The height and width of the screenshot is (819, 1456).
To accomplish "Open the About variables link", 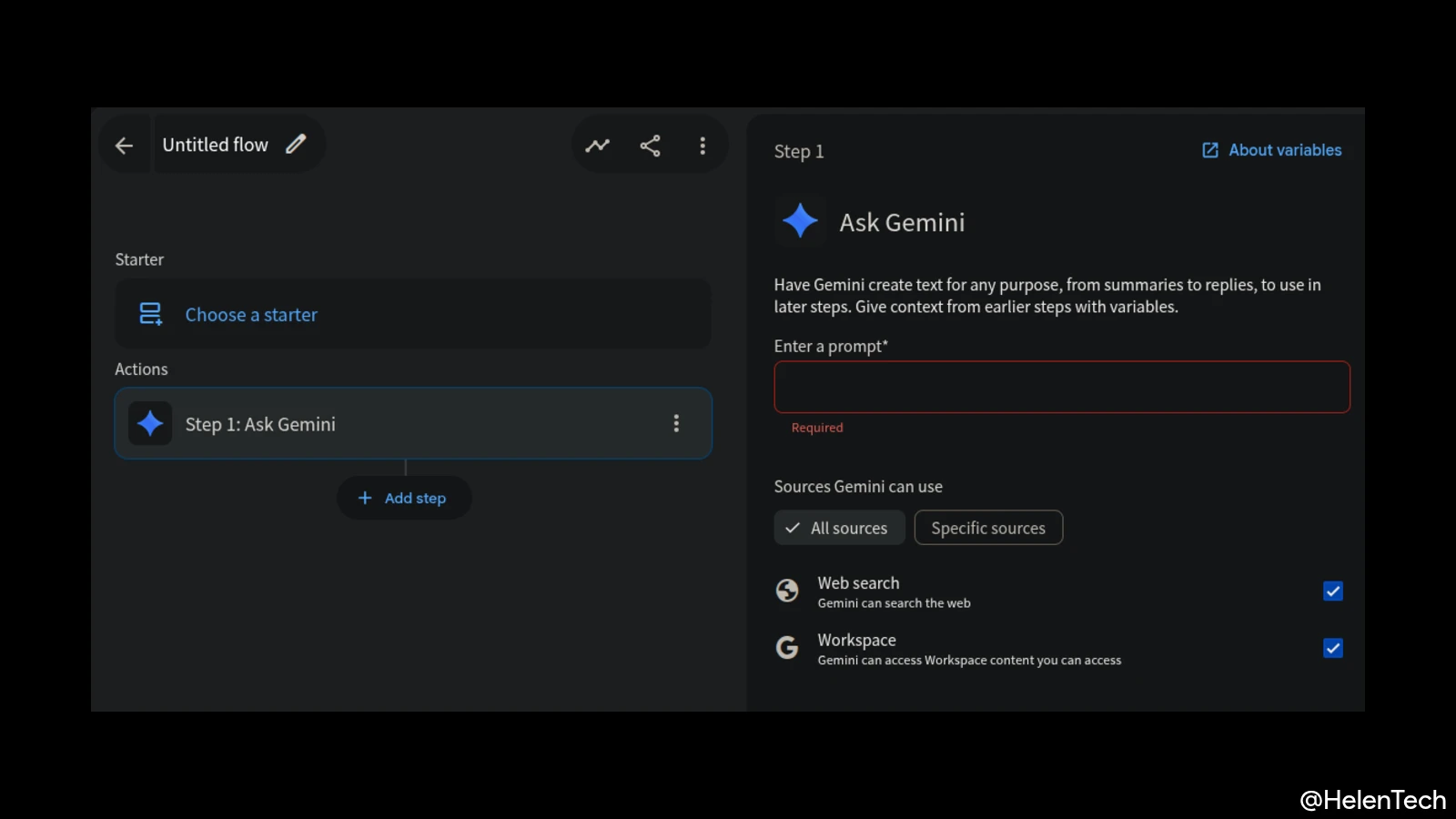I will point(1272,150).
